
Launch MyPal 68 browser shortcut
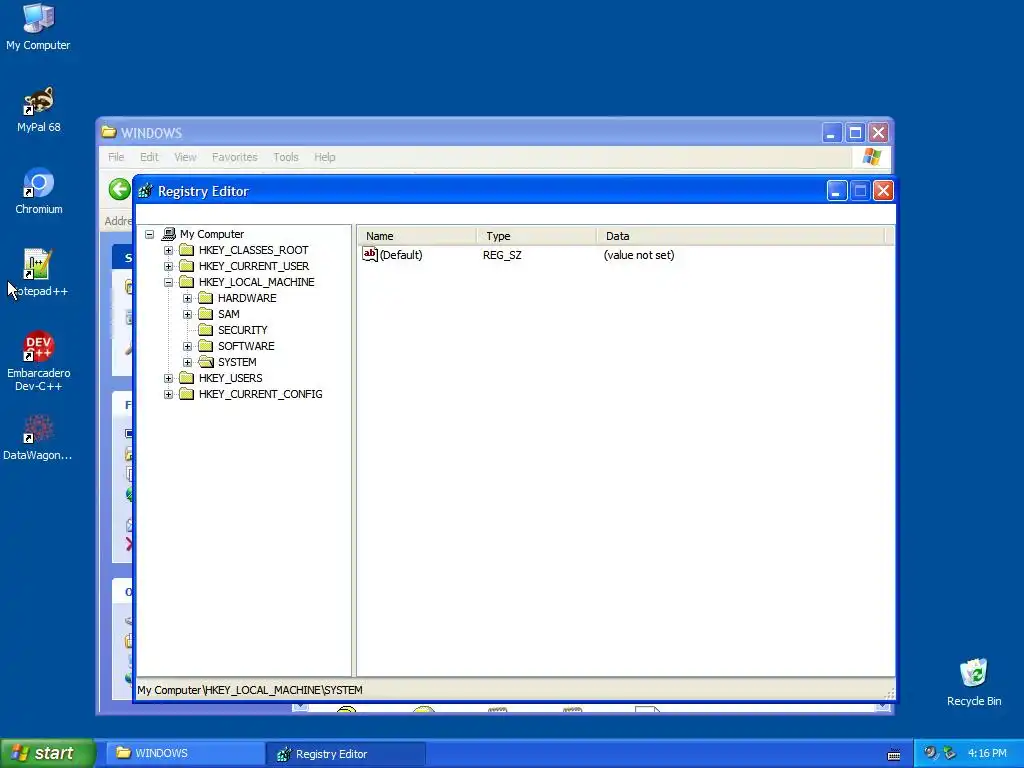(39, 109)
